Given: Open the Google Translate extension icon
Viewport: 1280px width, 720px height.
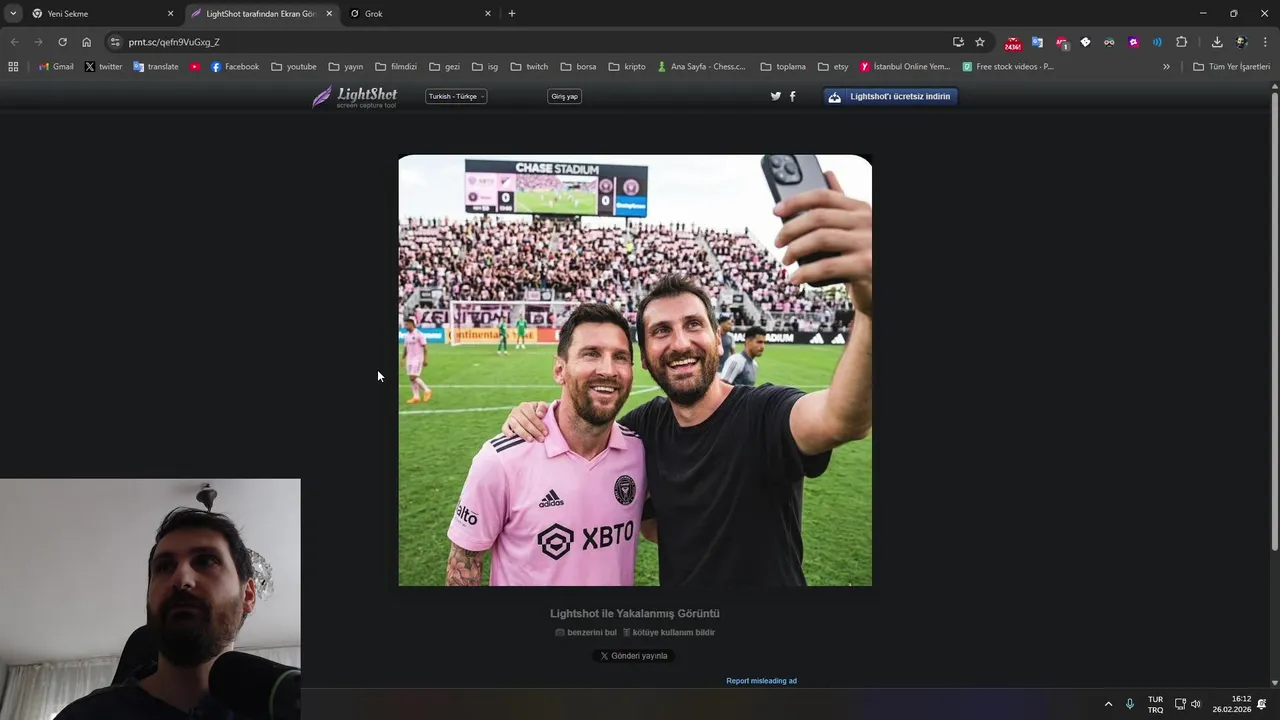Looking at the screenshot, I should [1037, 42].
